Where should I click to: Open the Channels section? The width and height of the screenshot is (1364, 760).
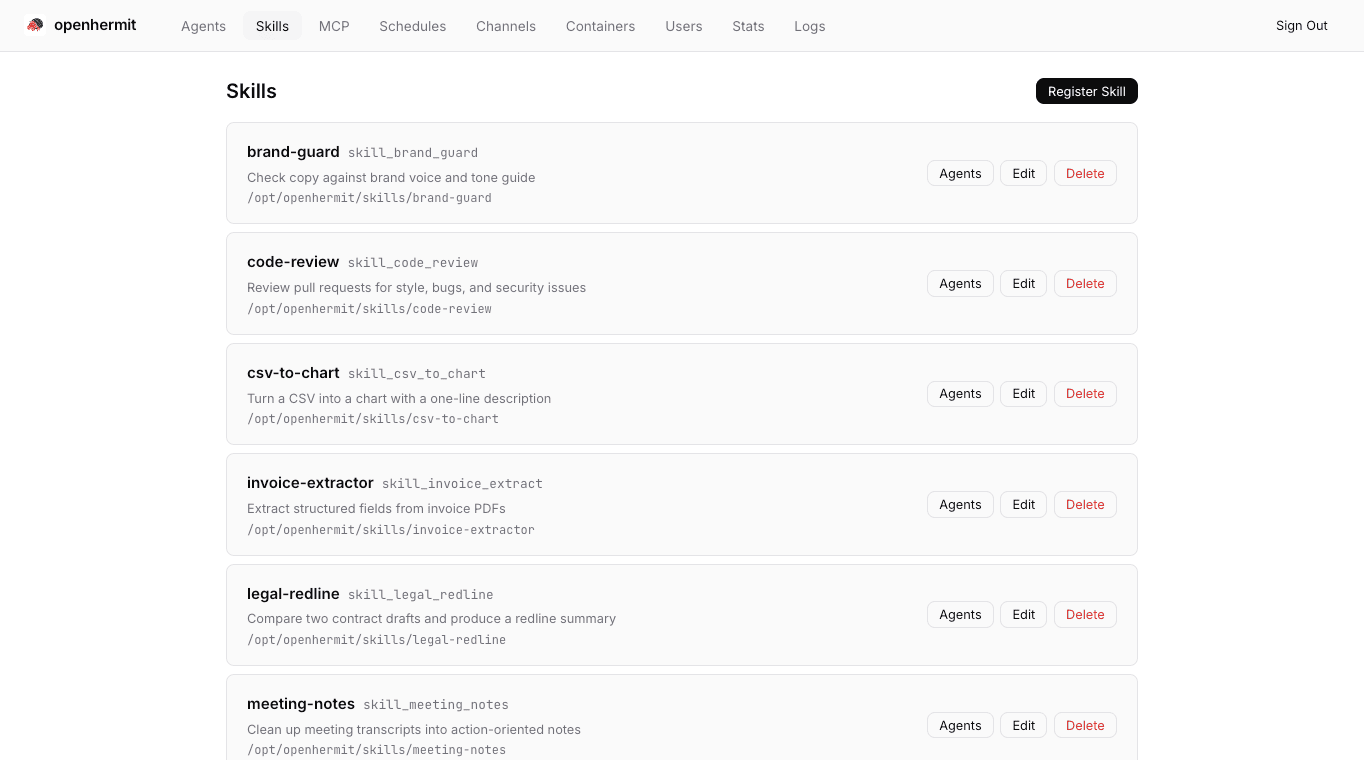(x=505, y=26)
